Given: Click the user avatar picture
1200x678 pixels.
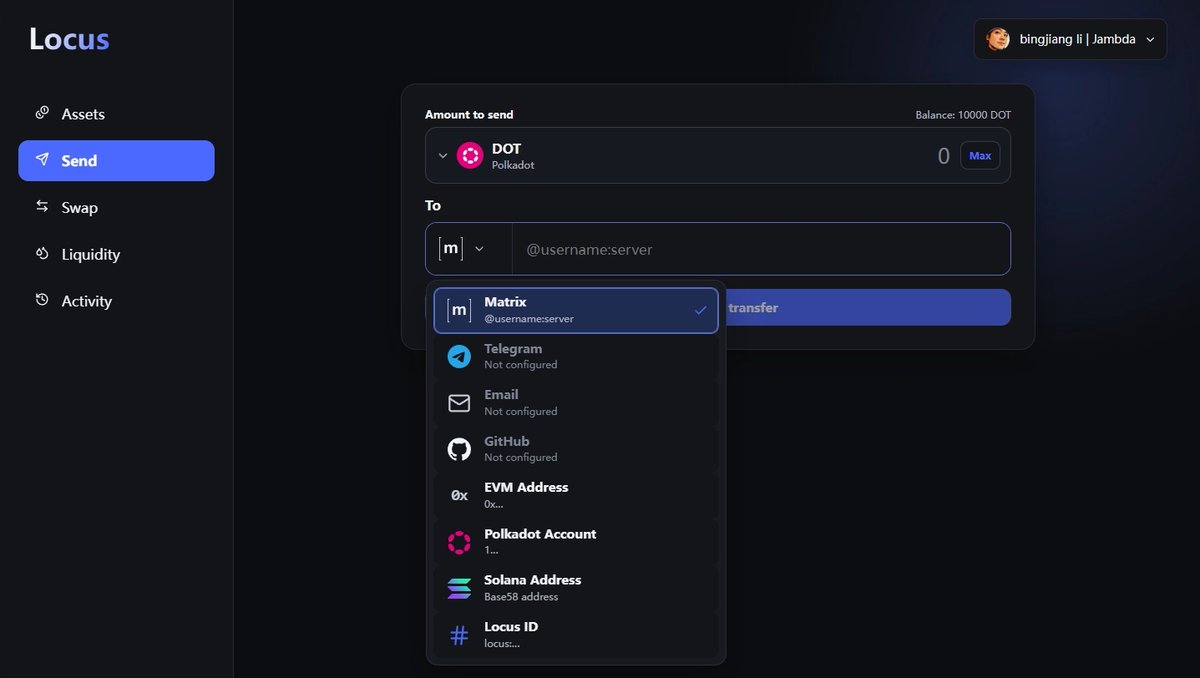Looking at the screenshot, I should [x=998, y=39].
